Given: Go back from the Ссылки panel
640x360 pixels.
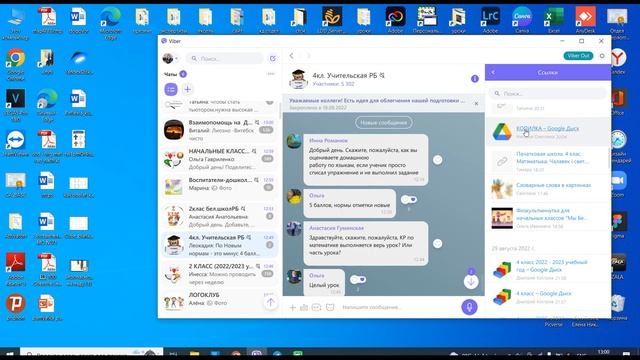Looking at the screenshot, I should 493,72.
